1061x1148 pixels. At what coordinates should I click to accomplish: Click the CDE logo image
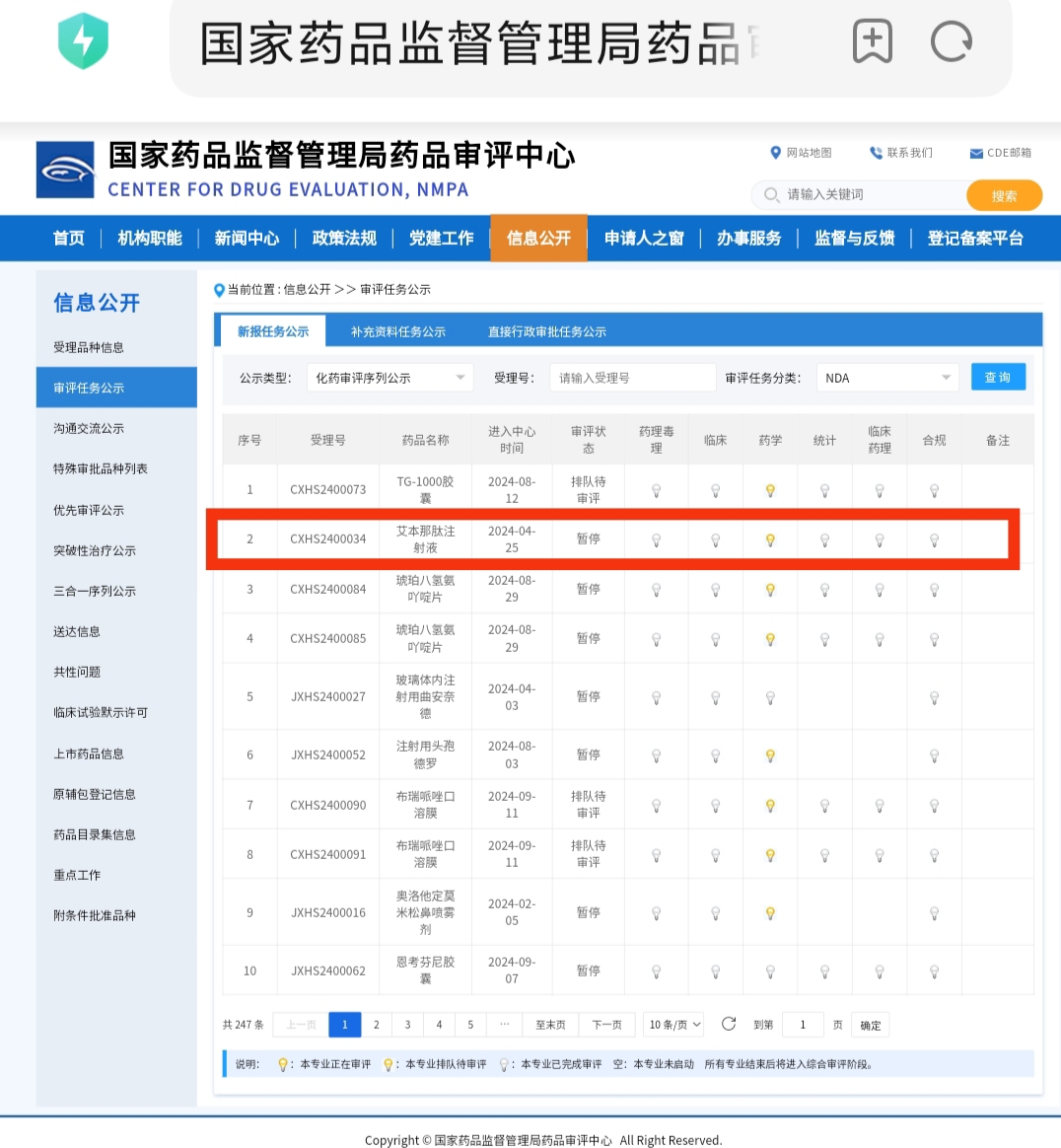pyautogui.click(x=65, y=170)
